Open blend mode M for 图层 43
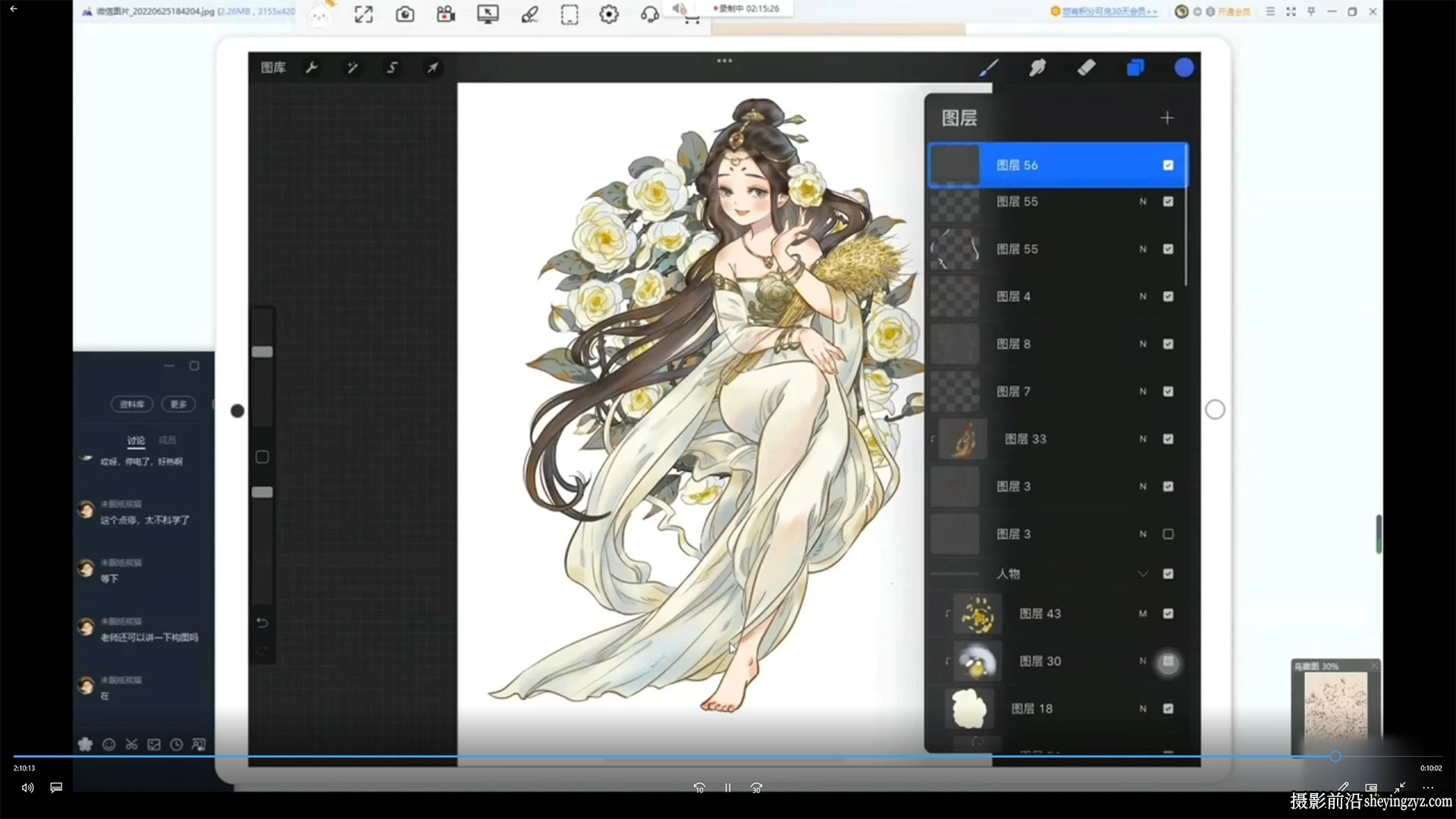 tap(1143, 613)
